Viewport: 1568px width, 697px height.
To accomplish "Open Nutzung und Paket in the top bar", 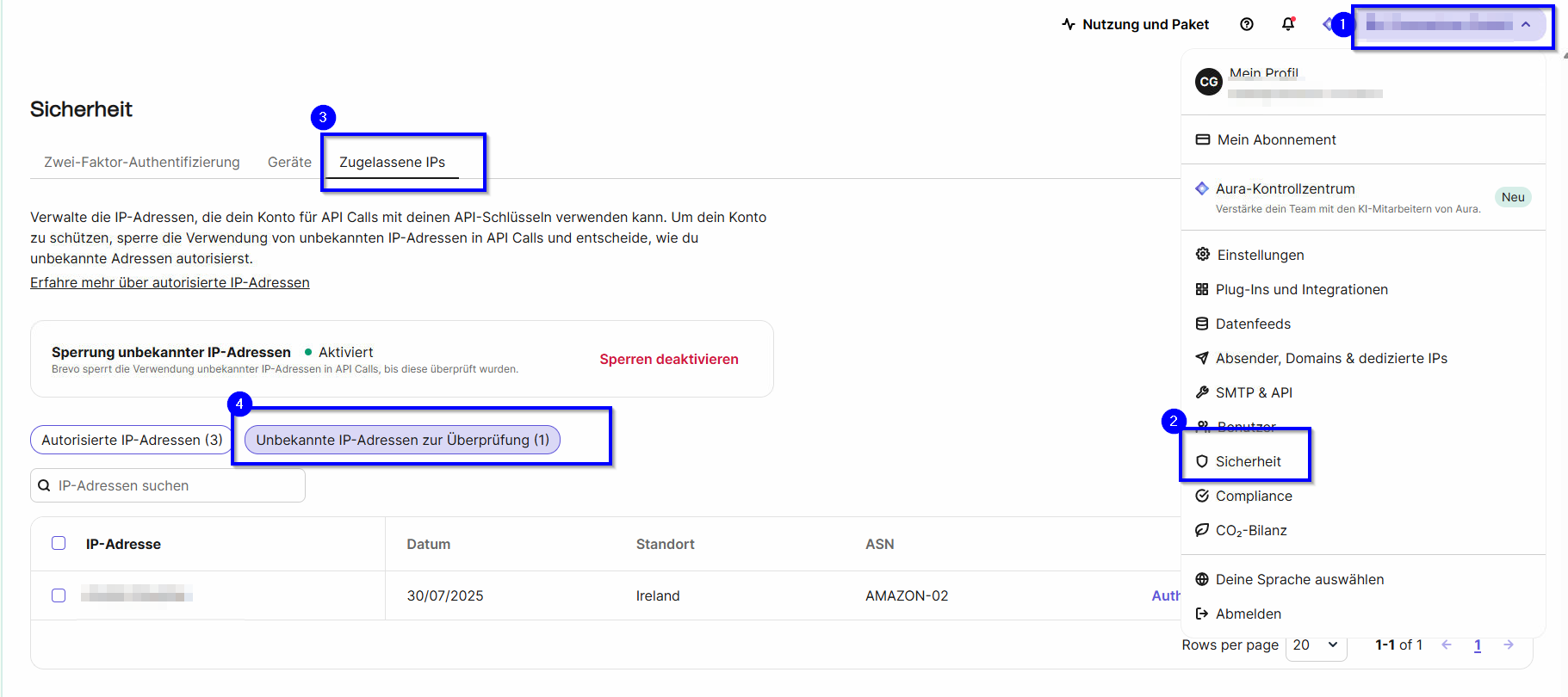I will 1136,24.
